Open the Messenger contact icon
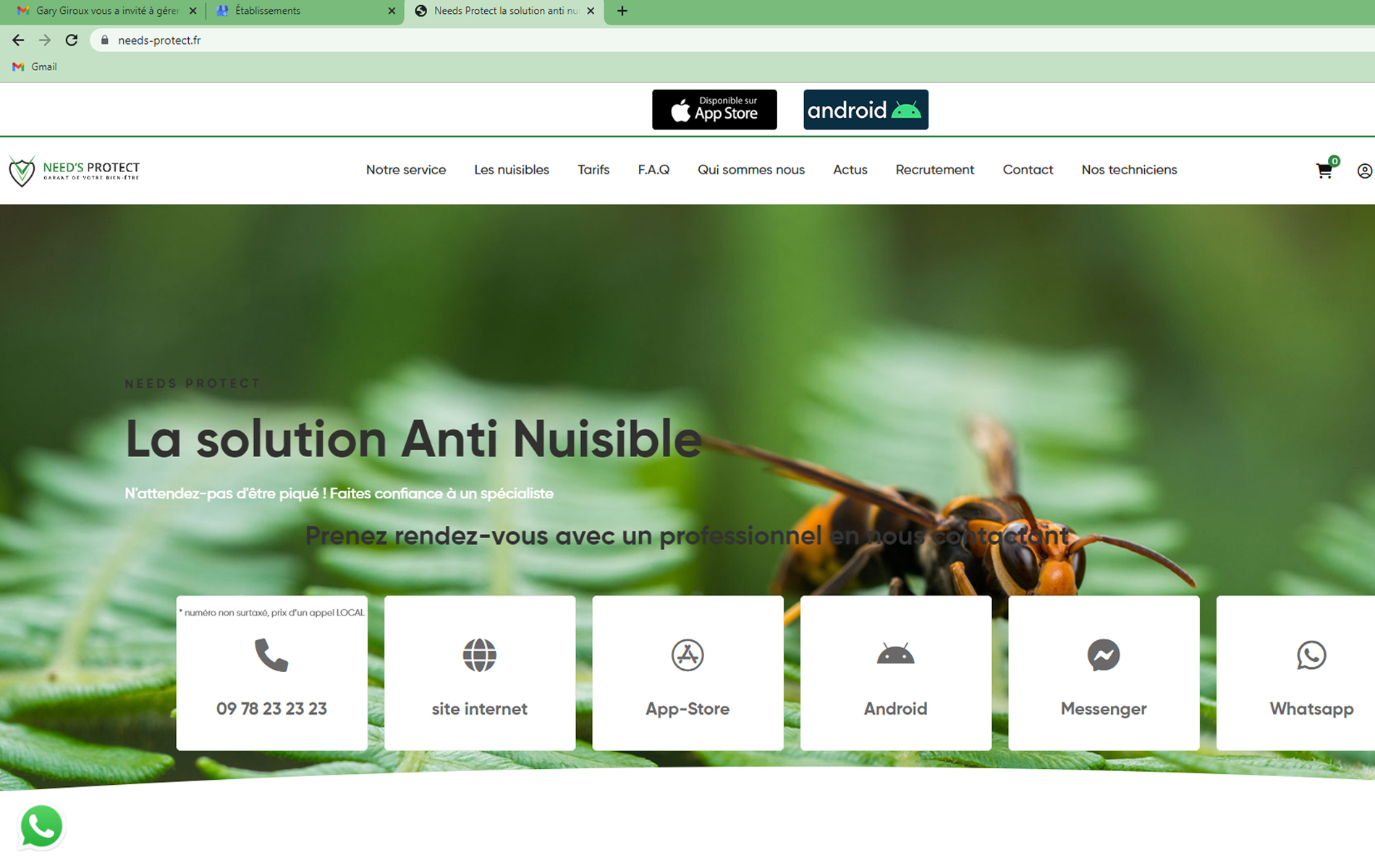This screenshot has width=1375, height=868. [1103, 655]
